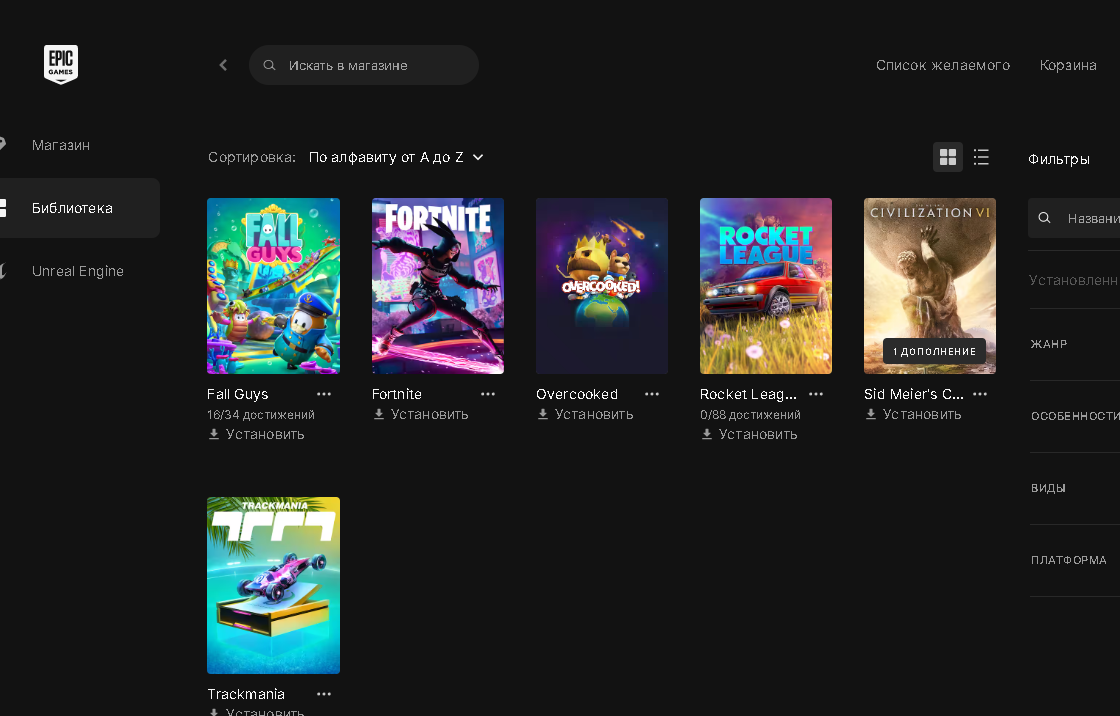Click the 'Rocket Leag...' title text
1120x716 pixels.
tap(748, 394)
